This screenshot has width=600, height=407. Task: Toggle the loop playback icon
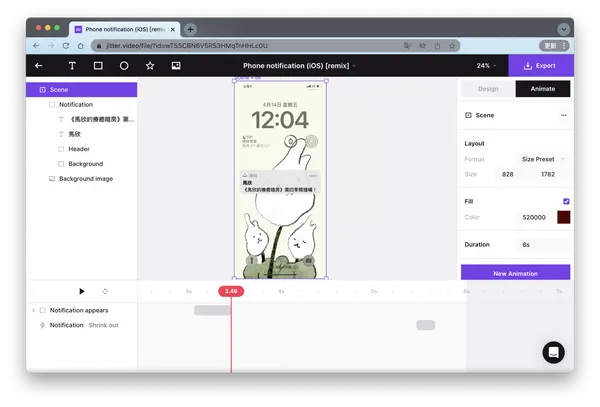(104, 291)
